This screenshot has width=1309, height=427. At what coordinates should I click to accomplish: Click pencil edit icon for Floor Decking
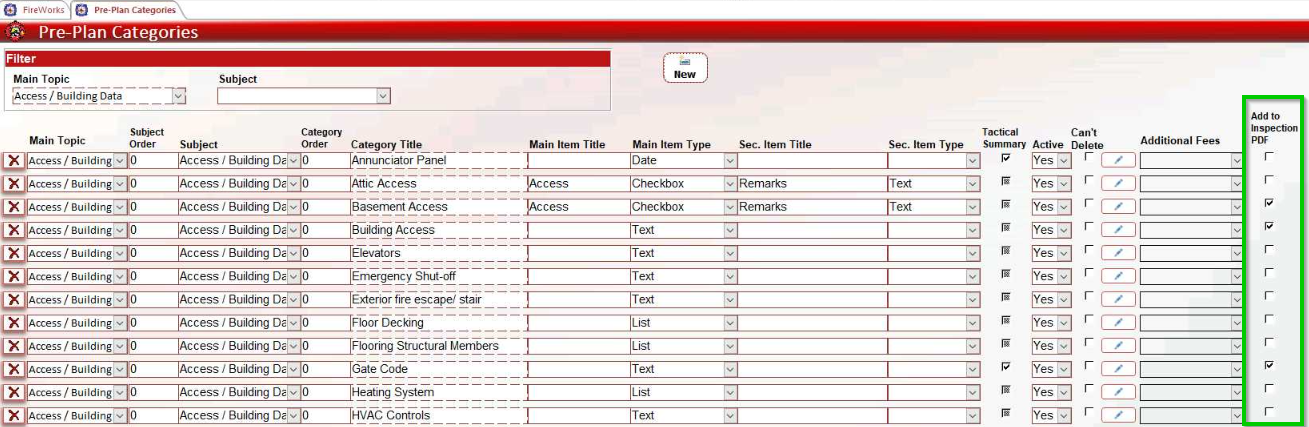tap(1118, 323)
